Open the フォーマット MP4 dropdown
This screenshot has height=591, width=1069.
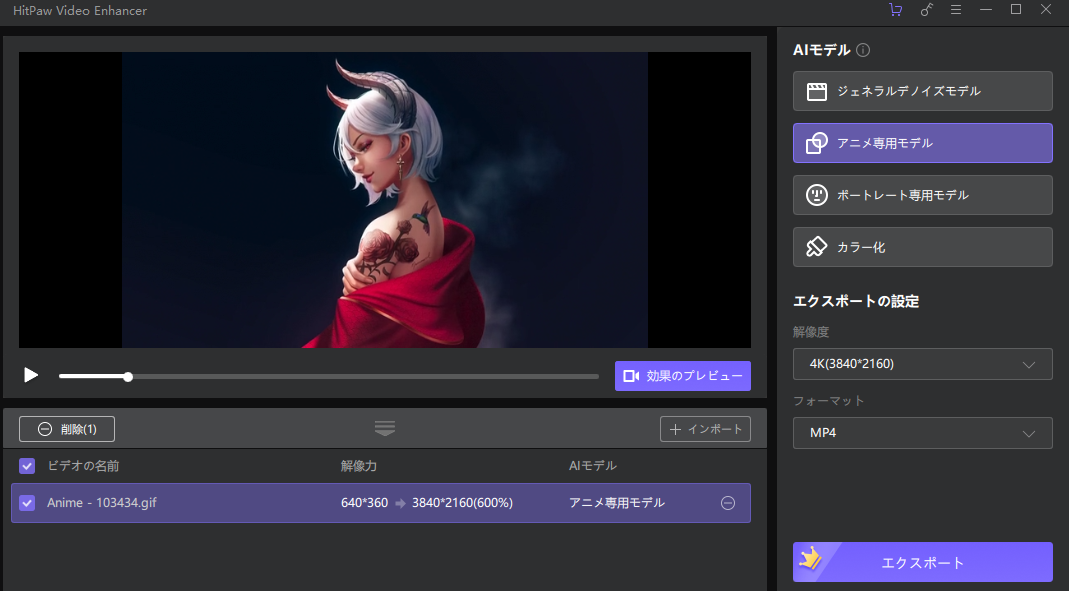click(x=922, y=433)
